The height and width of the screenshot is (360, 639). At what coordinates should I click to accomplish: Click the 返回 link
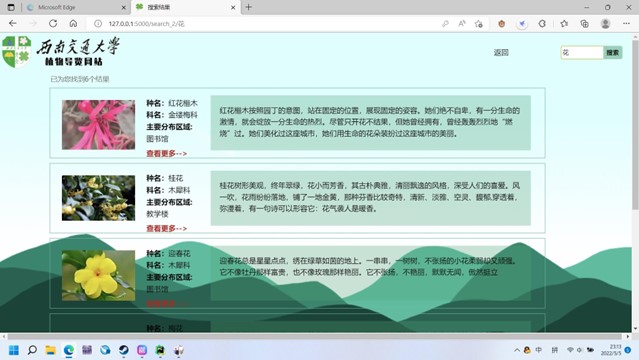click(501, 53)
